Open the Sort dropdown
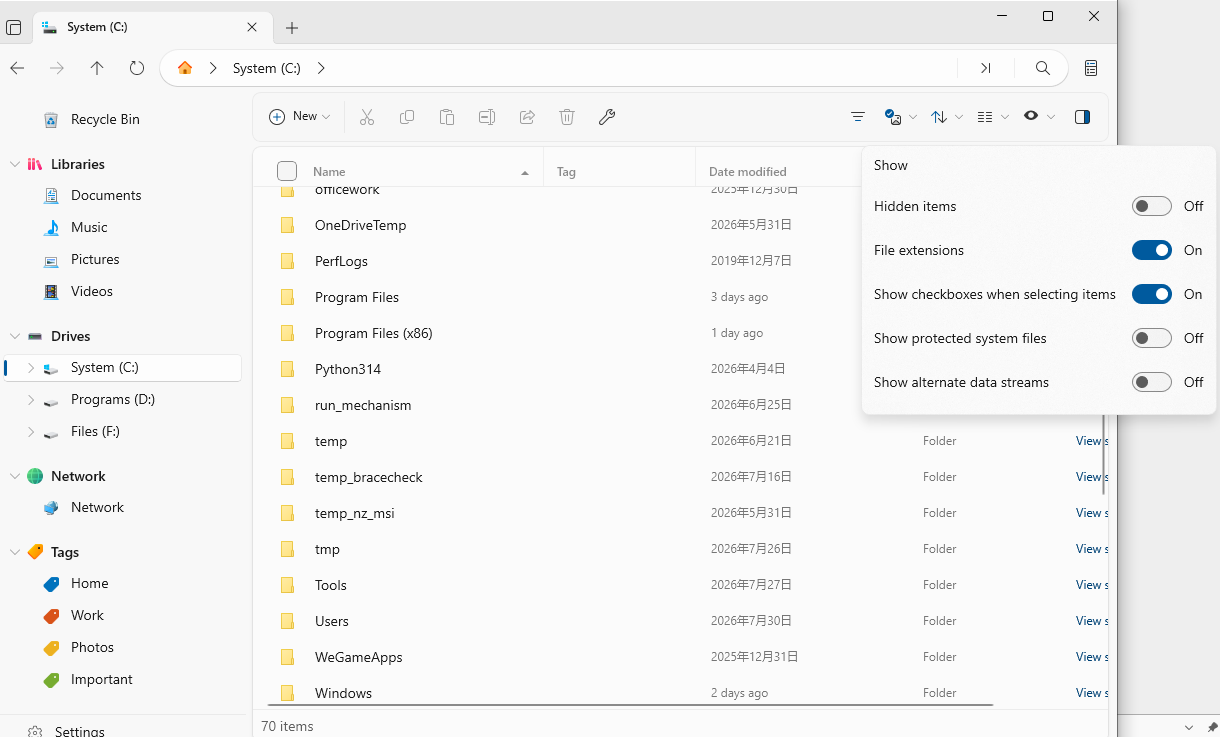 pyautogui.click(x=947, y=117)
